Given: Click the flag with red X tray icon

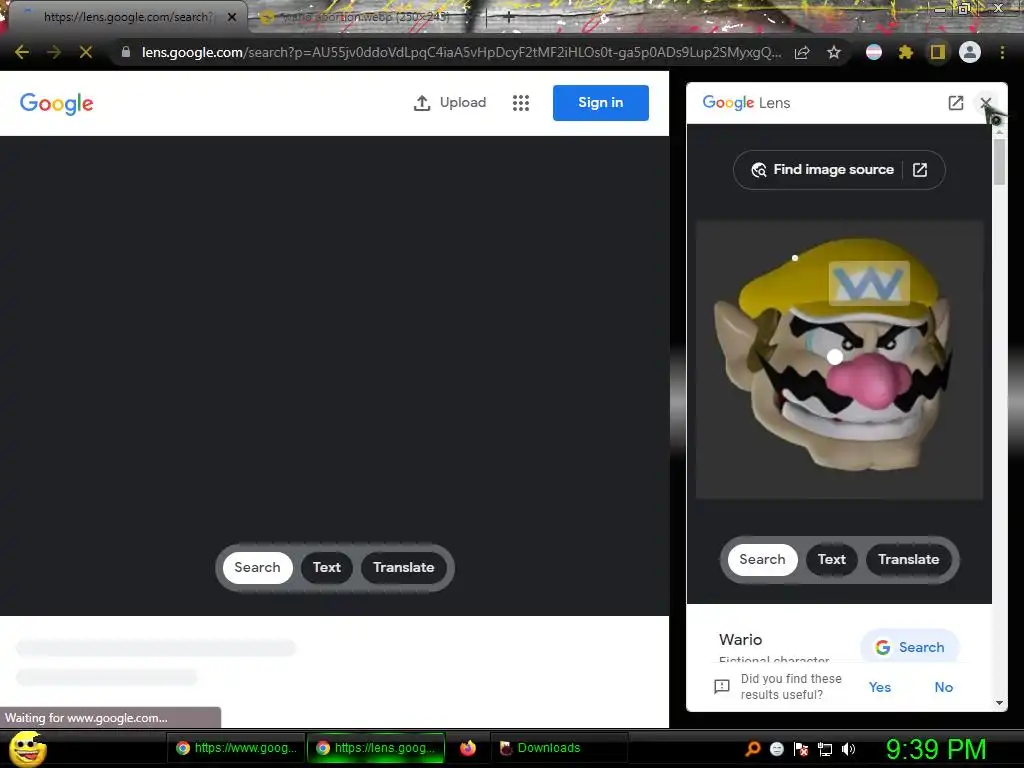Looking at the screenshot, I should [801, 749].
